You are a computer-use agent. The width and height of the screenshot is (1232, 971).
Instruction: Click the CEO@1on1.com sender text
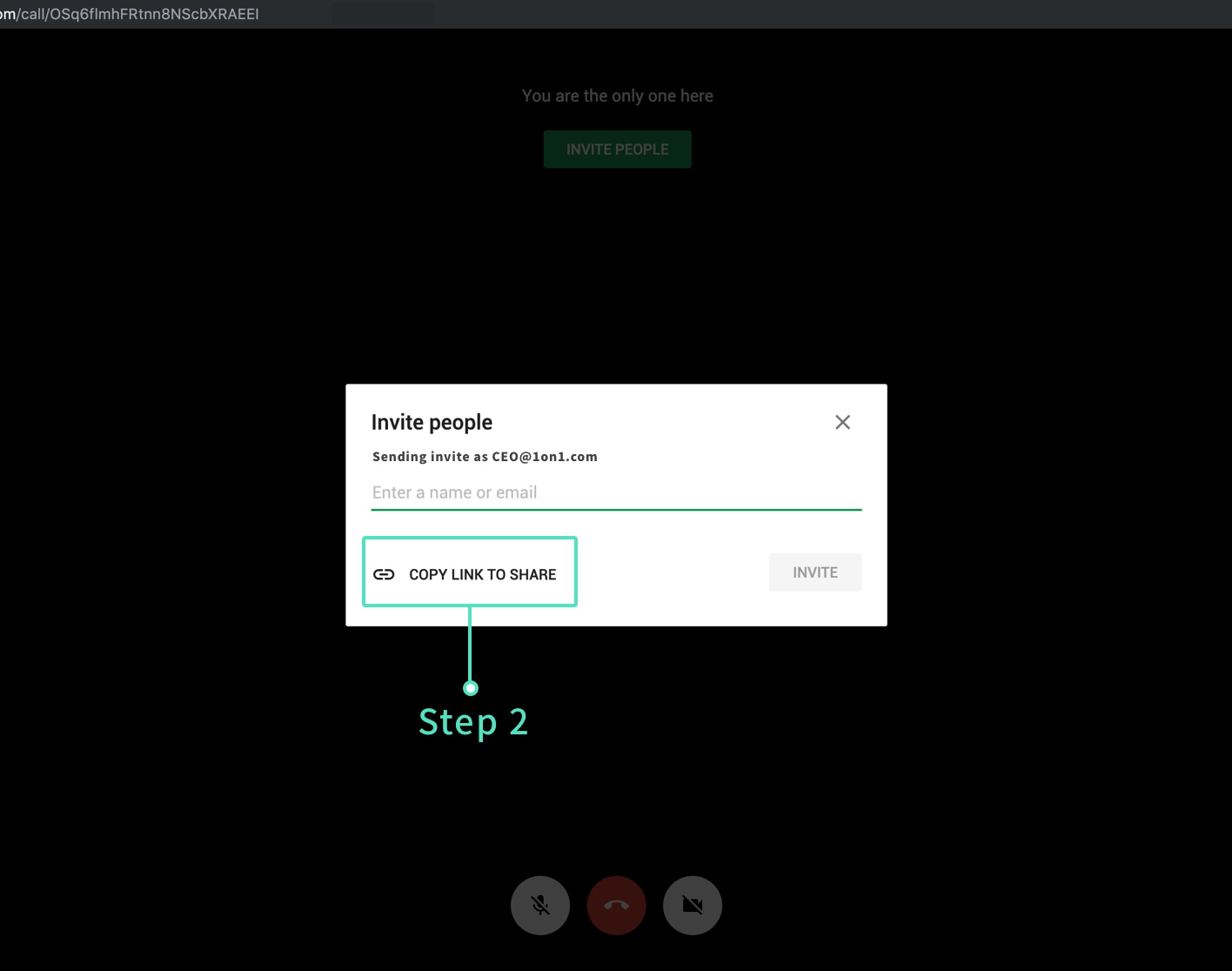coord(544,457)
